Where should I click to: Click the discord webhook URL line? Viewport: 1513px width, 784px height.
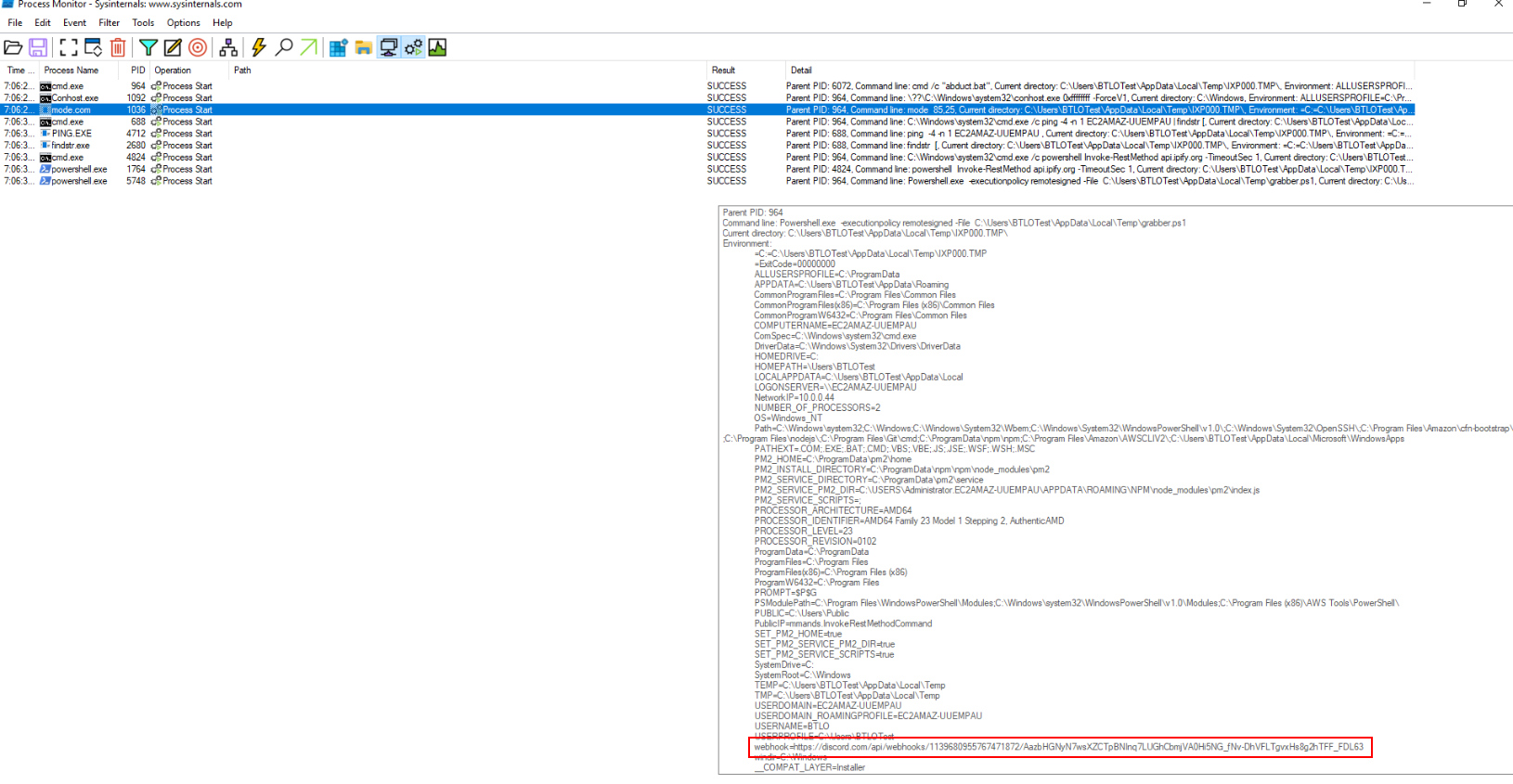1059,747
